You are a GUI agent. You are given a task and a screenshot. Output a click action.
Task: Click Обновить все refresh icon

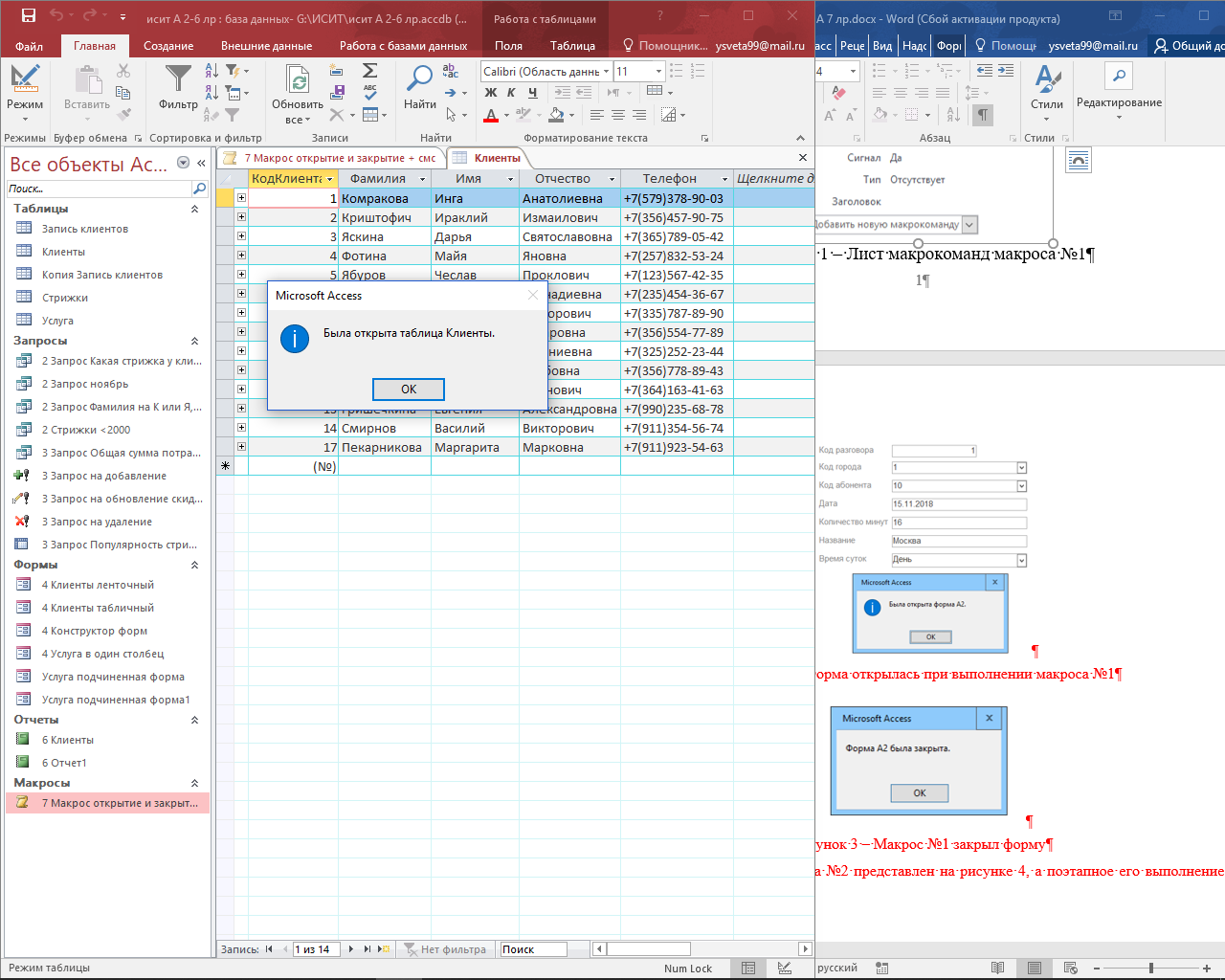tap(298, 80)
